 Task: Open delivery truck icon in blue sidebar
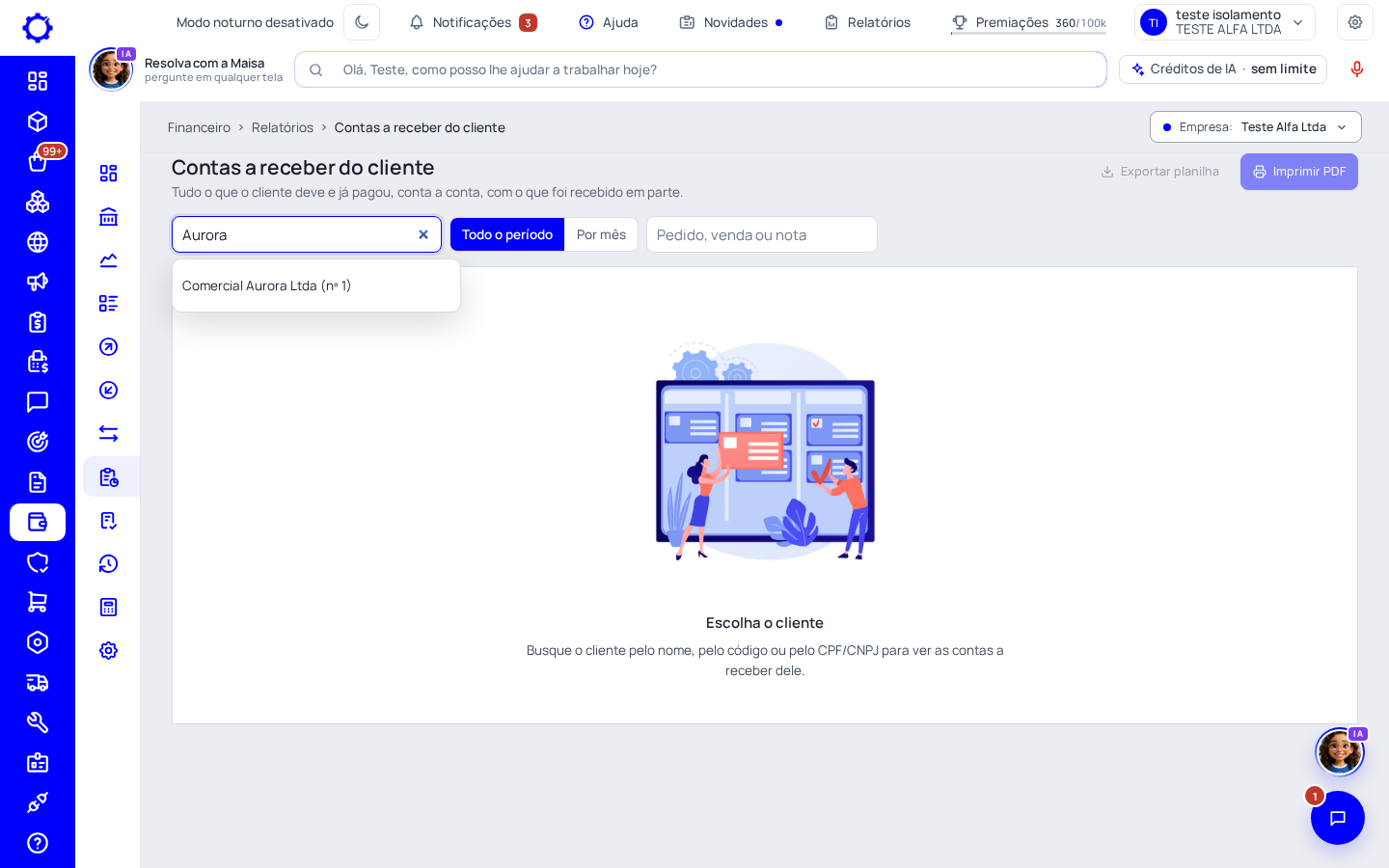(x=38, y=683)
